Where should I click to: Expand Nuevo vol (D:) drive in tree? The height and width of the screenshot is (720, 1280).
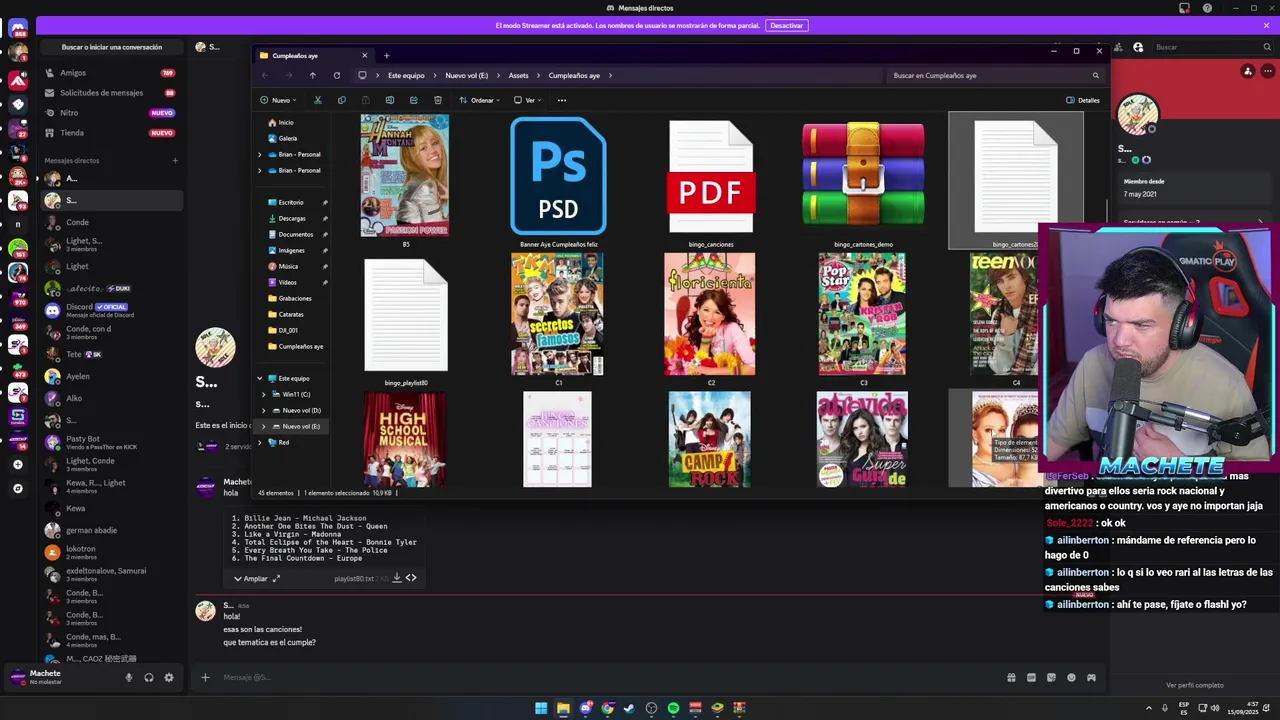(x=264, y=410)
